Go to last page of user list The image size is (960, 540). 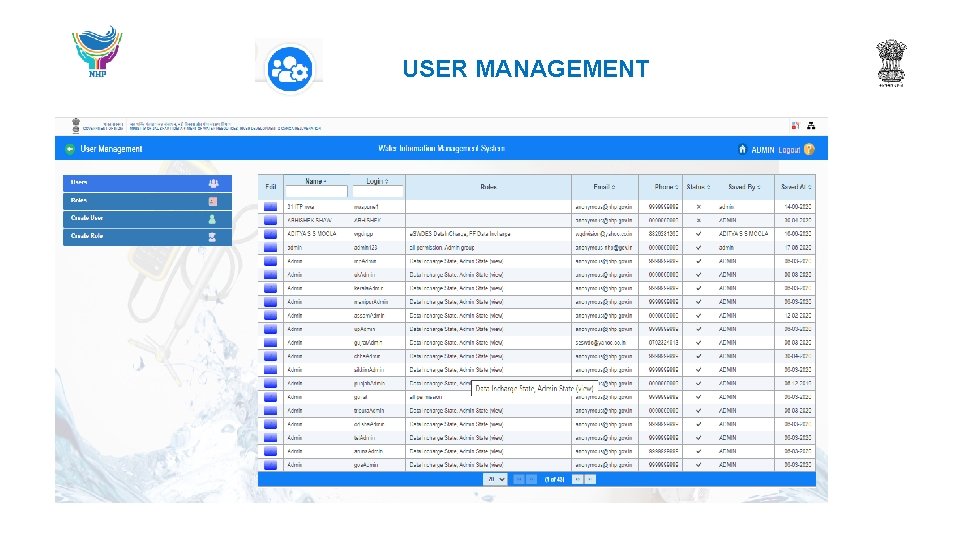pyautogui.click(x=590, y=479)
